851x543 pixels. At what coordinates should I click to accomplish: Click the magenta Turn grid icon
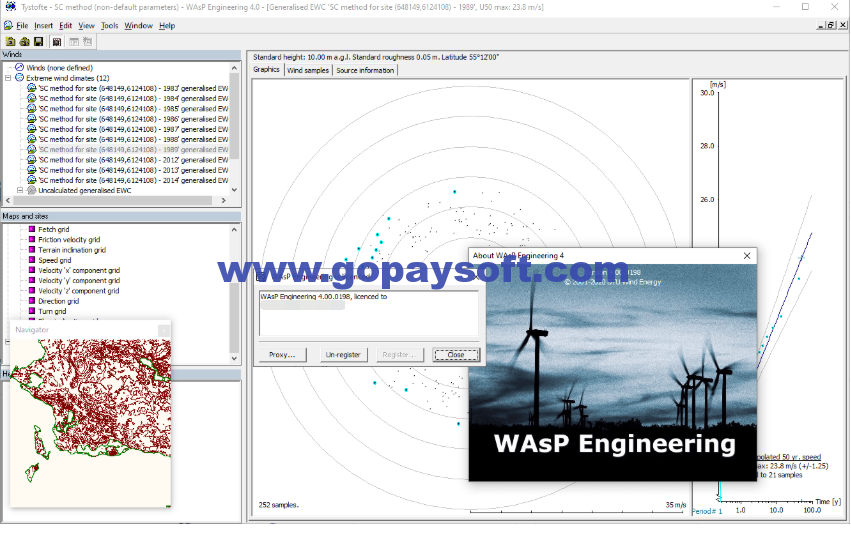[32, 311]
